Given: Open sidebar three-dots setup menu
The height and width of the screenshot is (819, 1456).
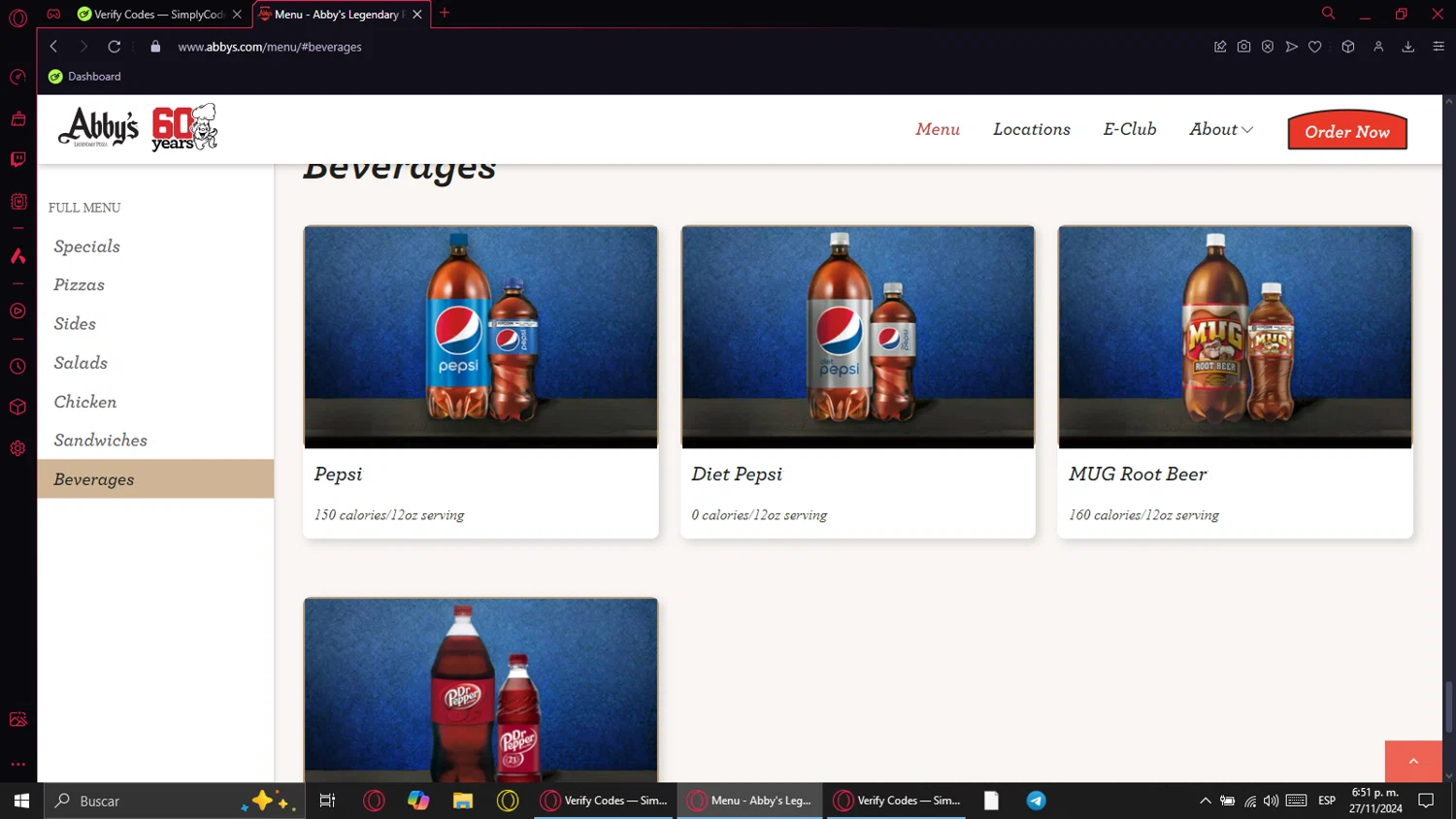Looking at the screenshot, I should 17,764.
